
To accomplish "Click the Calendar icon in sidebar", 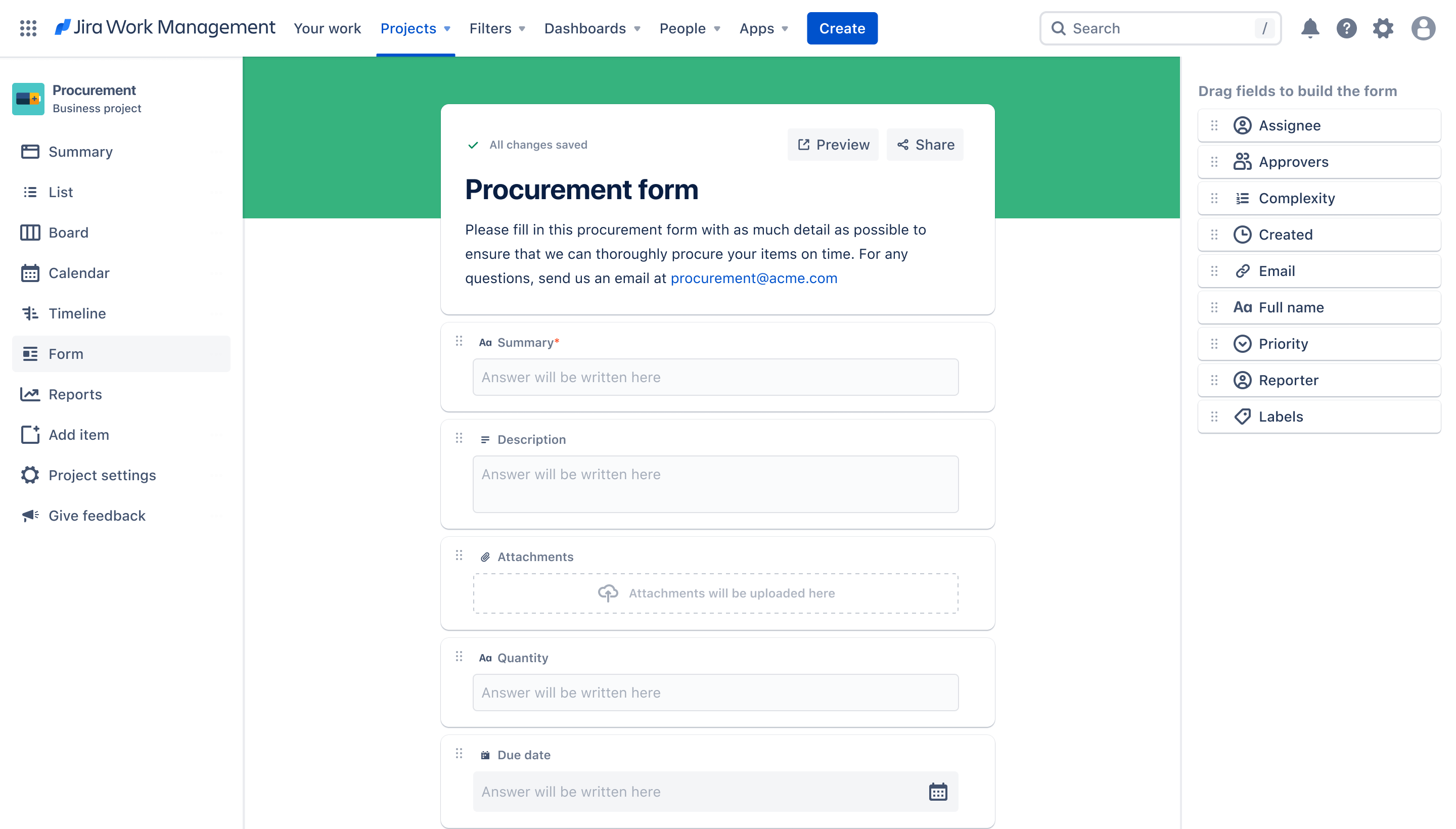I will click(29, 273).
